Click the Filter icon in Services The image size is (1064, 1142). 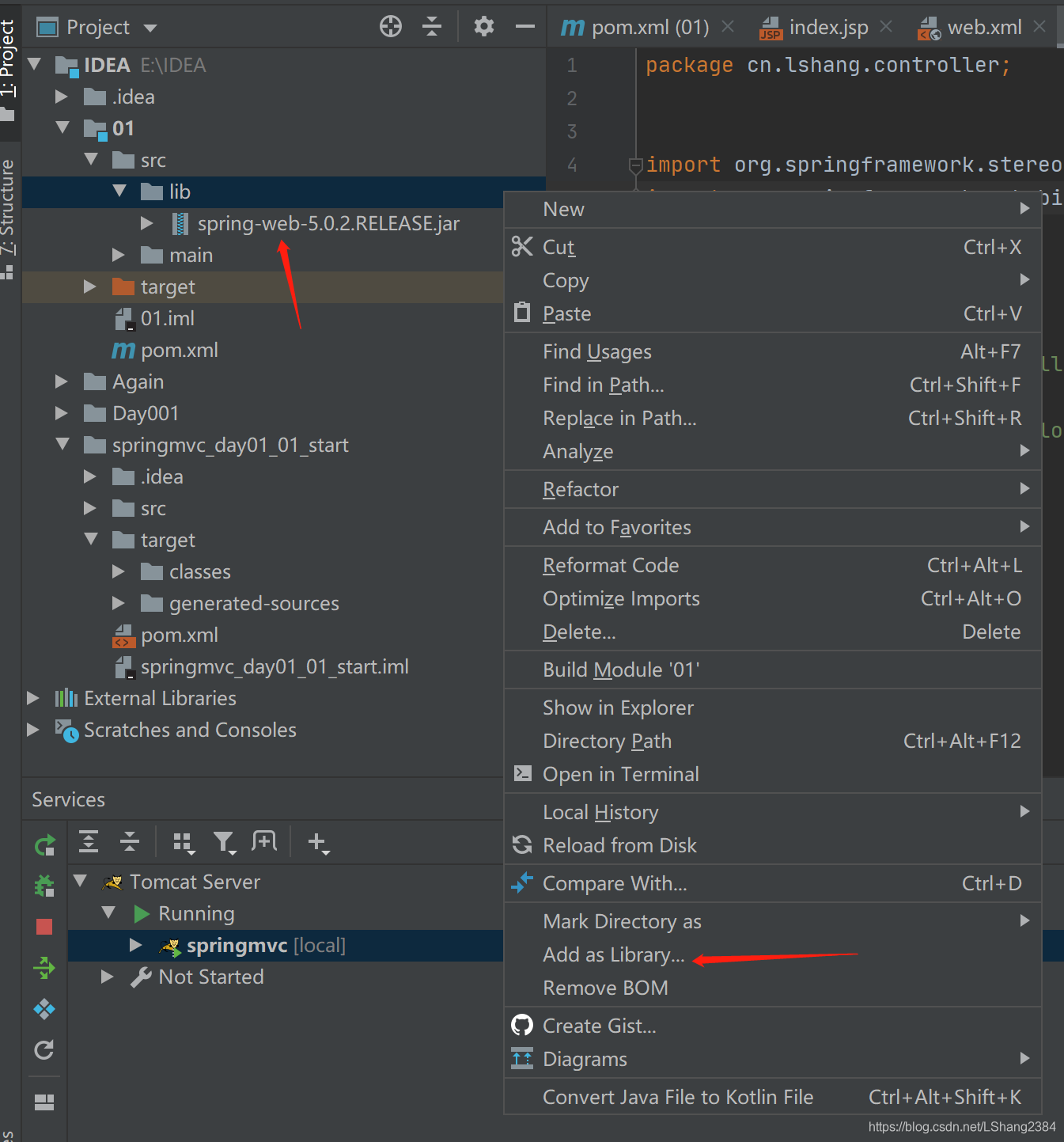(x=225, y=844)
